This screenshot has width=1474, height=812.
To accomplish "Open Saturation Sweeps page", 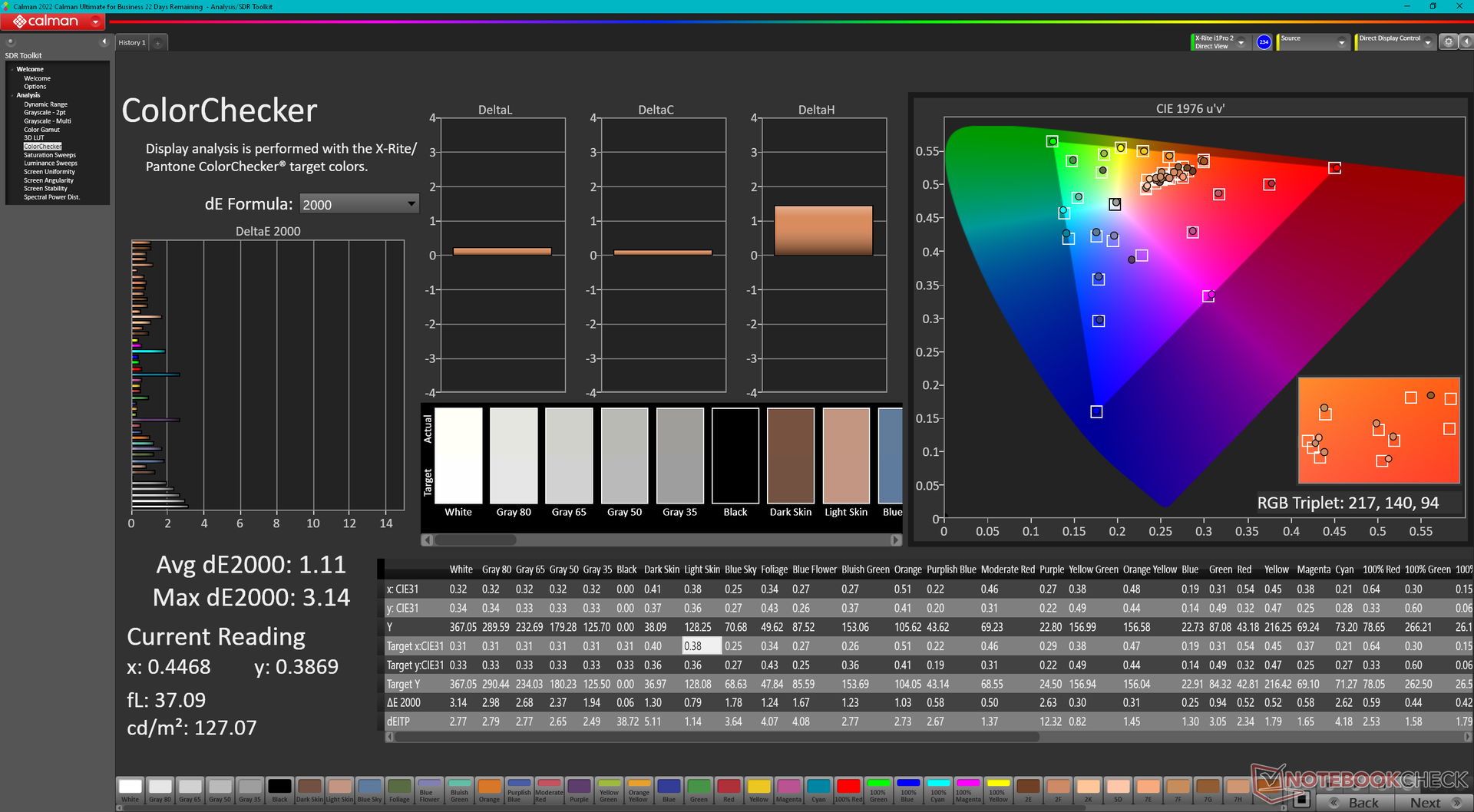I will point(50,155).
